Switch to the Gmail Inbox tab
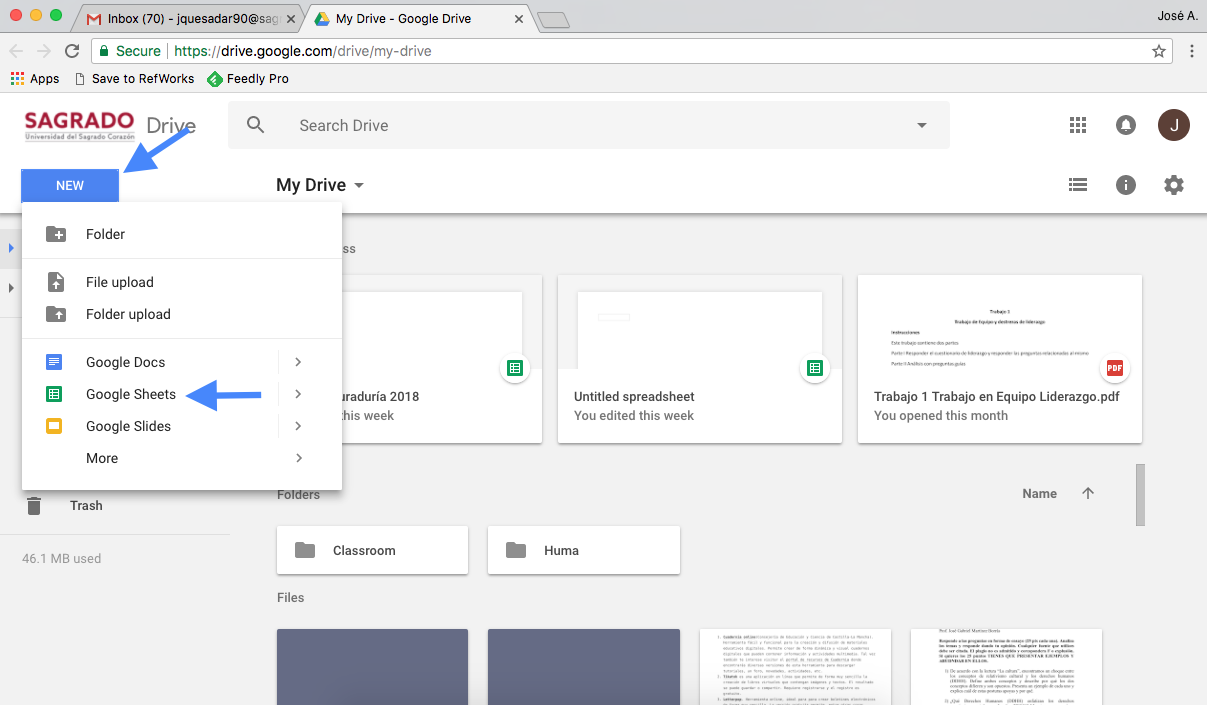This screenshot has width=1207, height=705. click(191, 19)
